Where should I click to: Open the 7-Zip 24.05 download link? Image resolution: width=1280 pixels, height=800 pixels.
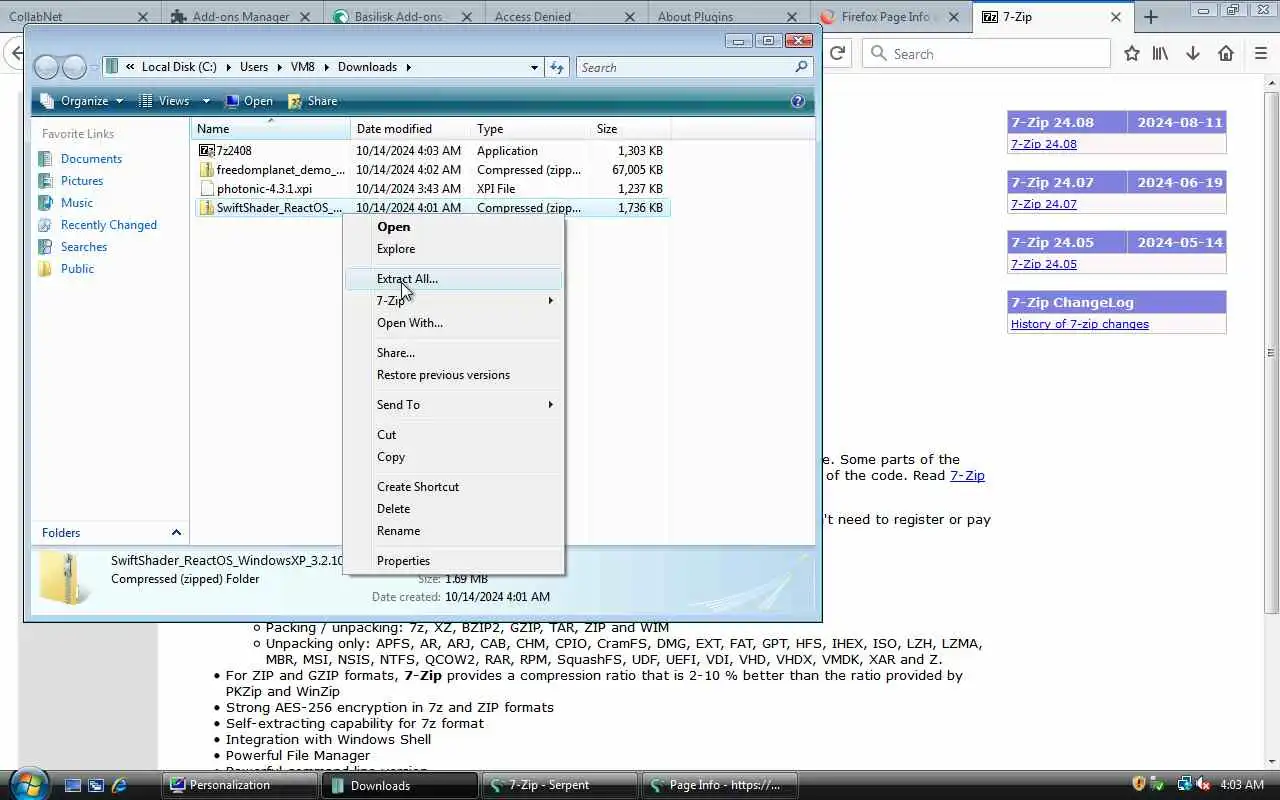click(1043, 264)
